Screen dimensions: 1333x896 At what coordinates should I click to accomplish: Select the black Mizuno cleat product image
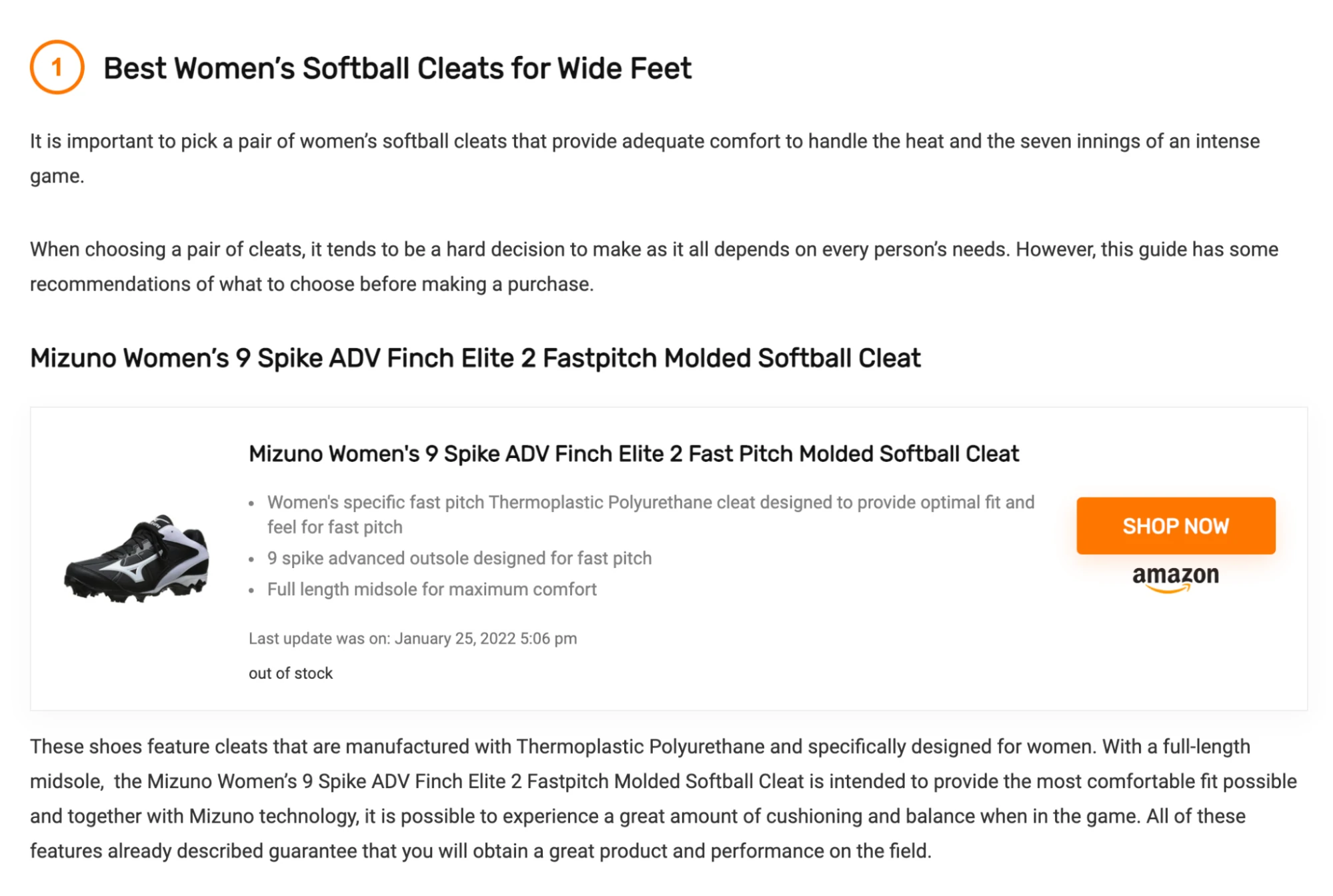coord(137,559)
